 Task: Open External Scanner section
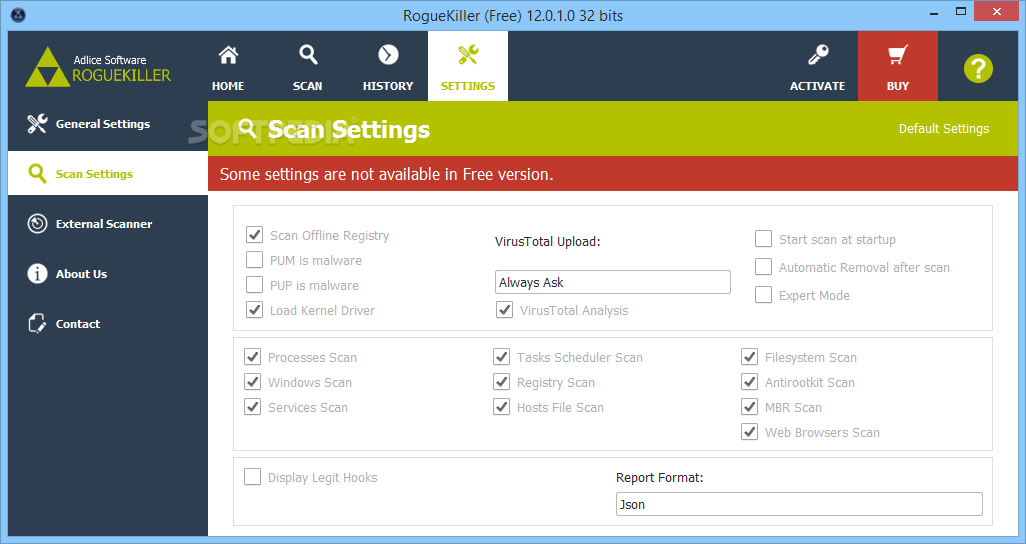pos(108,224)
